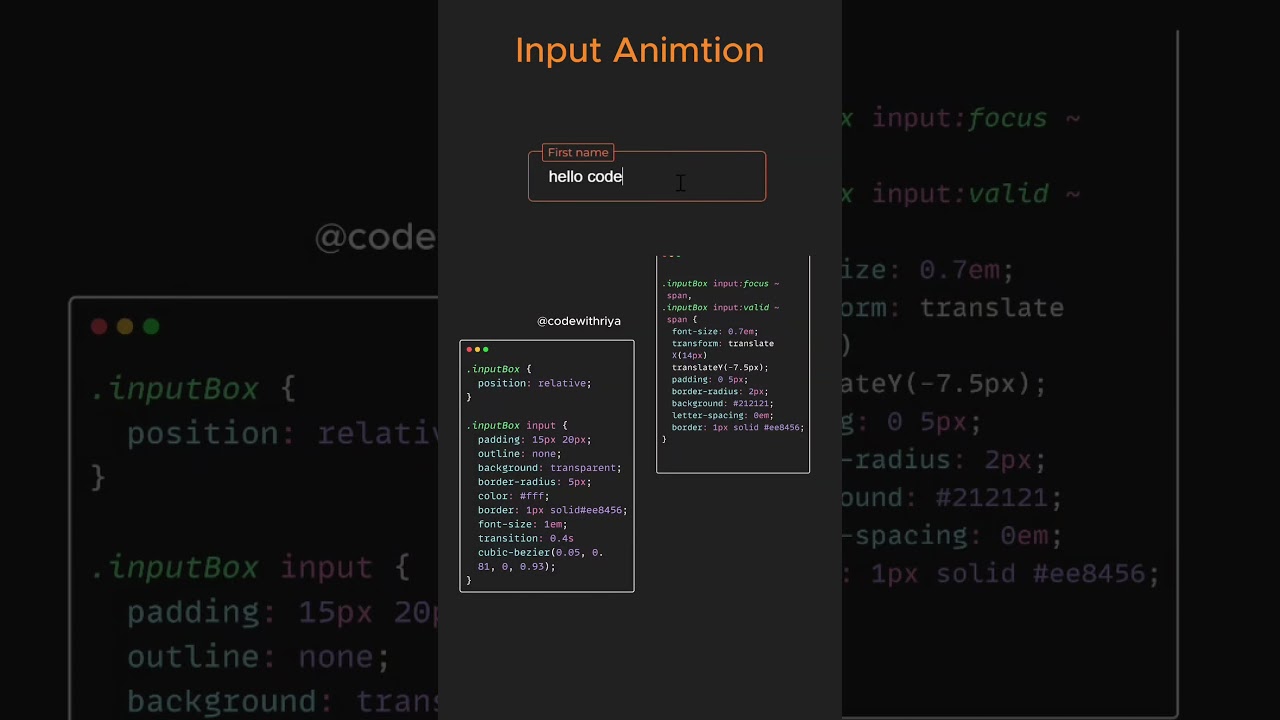This screenshot has width=1280, height=720.
Task: Click the "transform: translate" line
Action: pos(723,344)
